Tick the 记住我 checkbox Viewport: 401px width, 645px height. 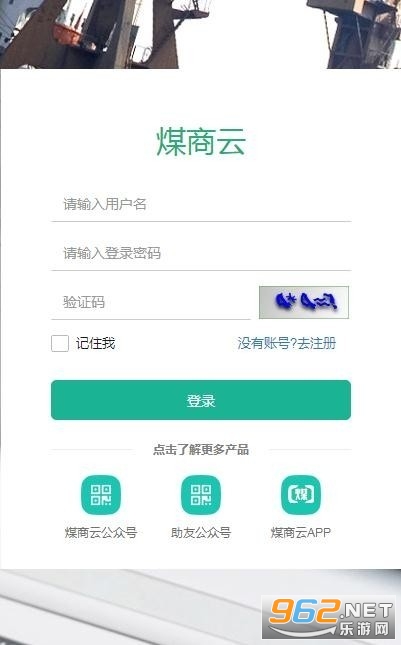[x=60, y=343]
